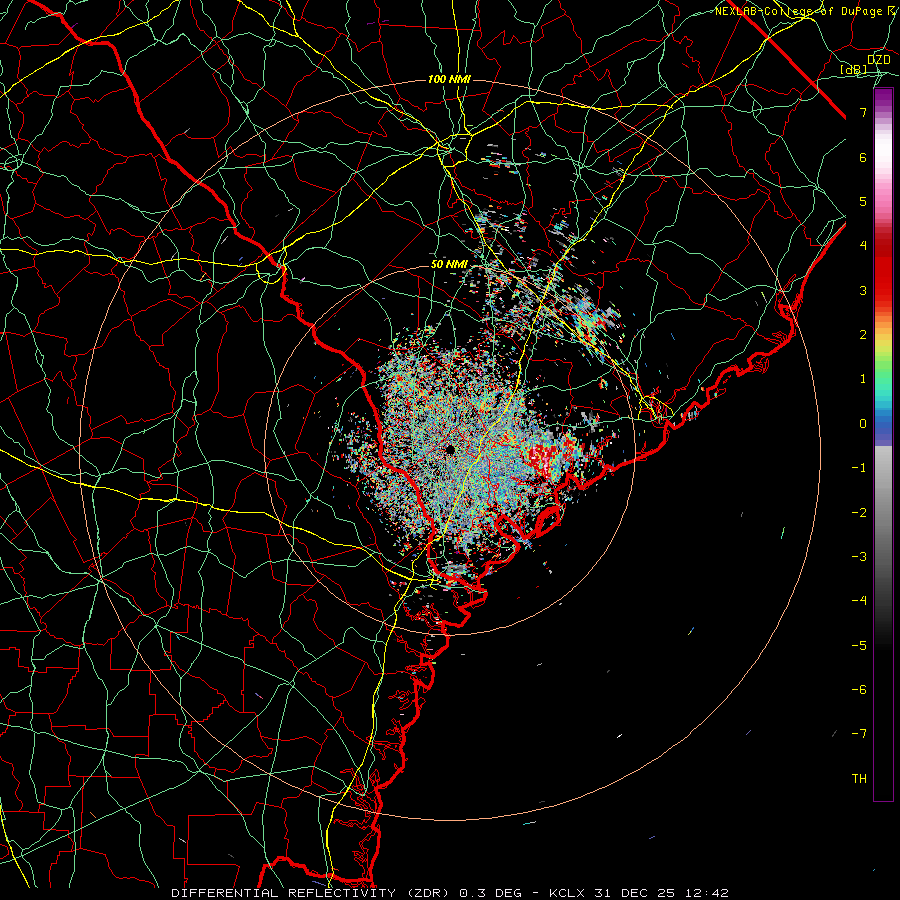Click the -1 value label on the color scale
900x900 pixels.
859,468
